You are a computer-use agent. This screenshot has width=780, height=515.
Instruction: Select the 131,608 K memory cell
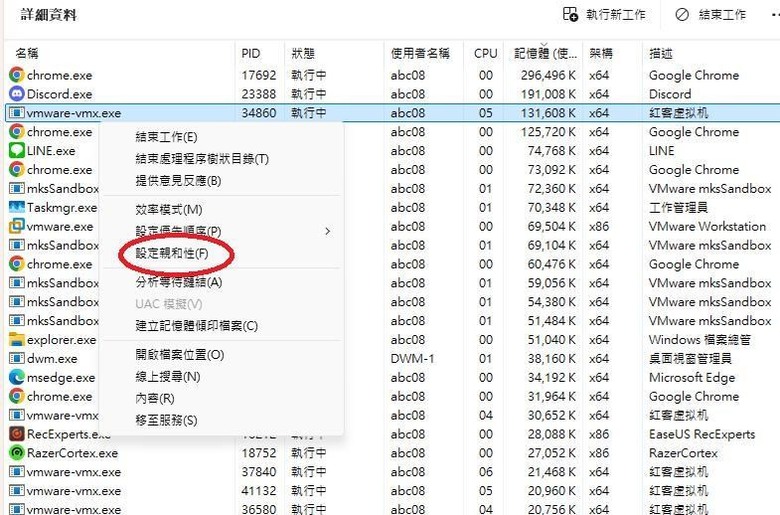coord(548,113)
